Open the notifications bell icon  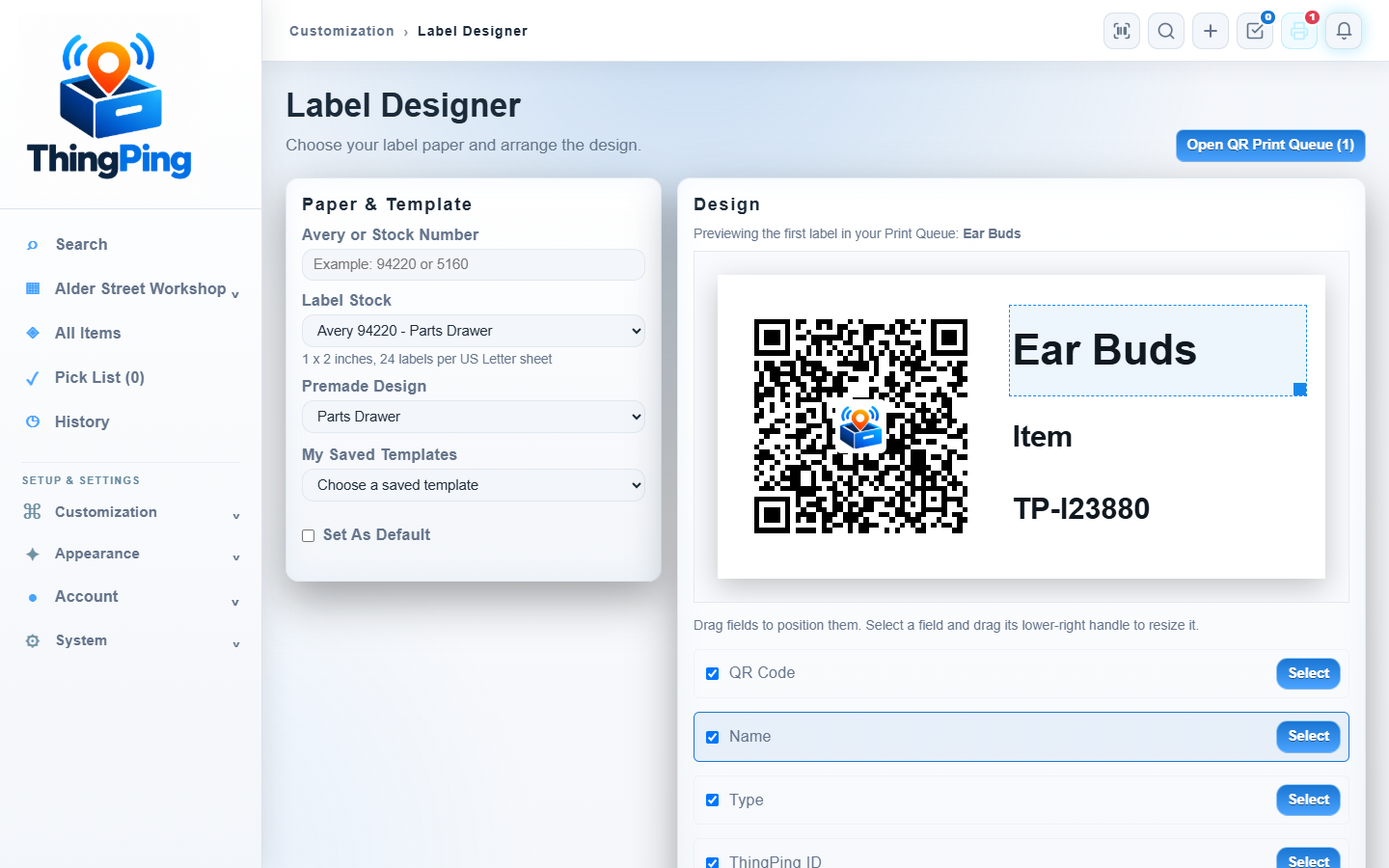coord(1344,31)
